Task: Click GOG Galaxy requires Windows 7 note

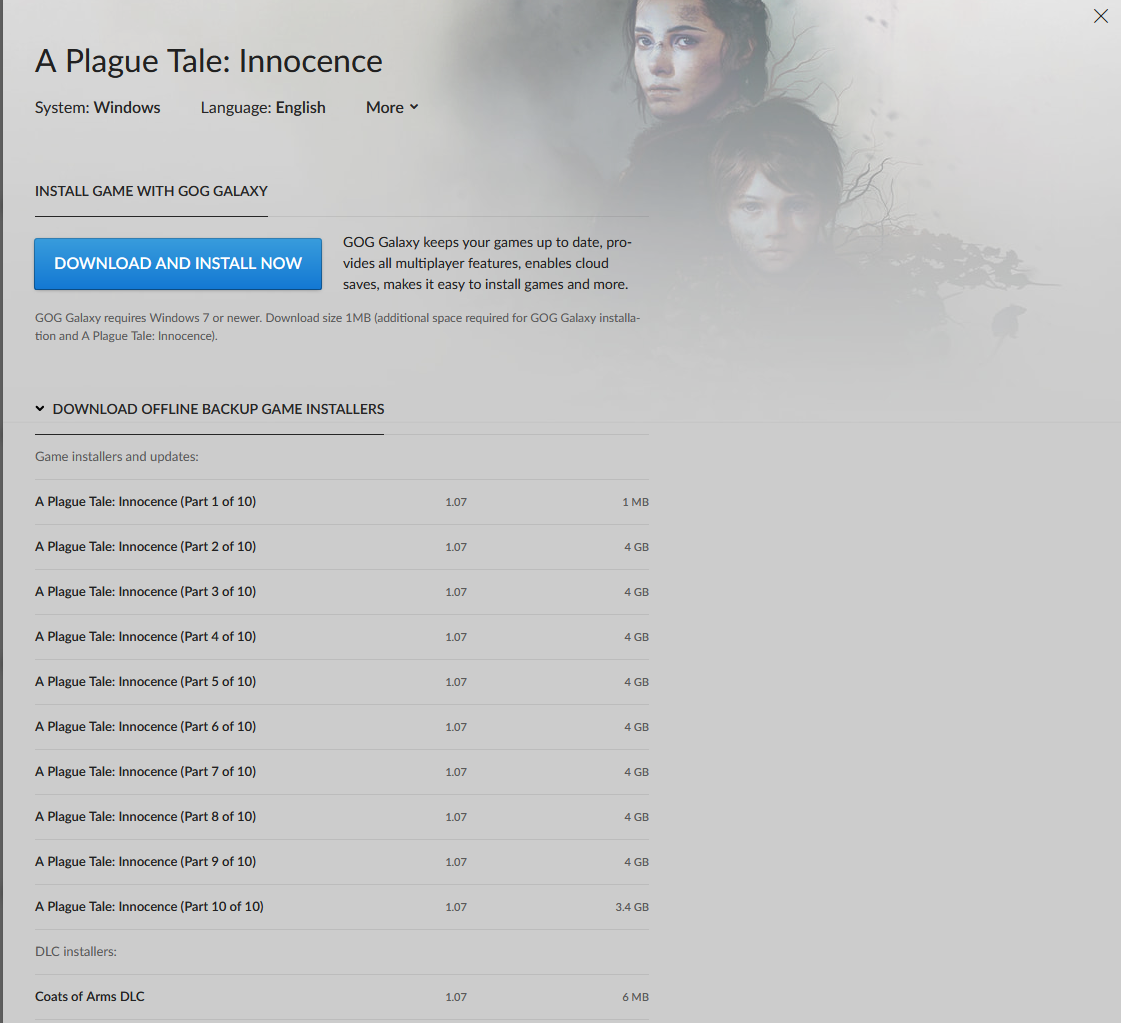Action: coord(337,327)
